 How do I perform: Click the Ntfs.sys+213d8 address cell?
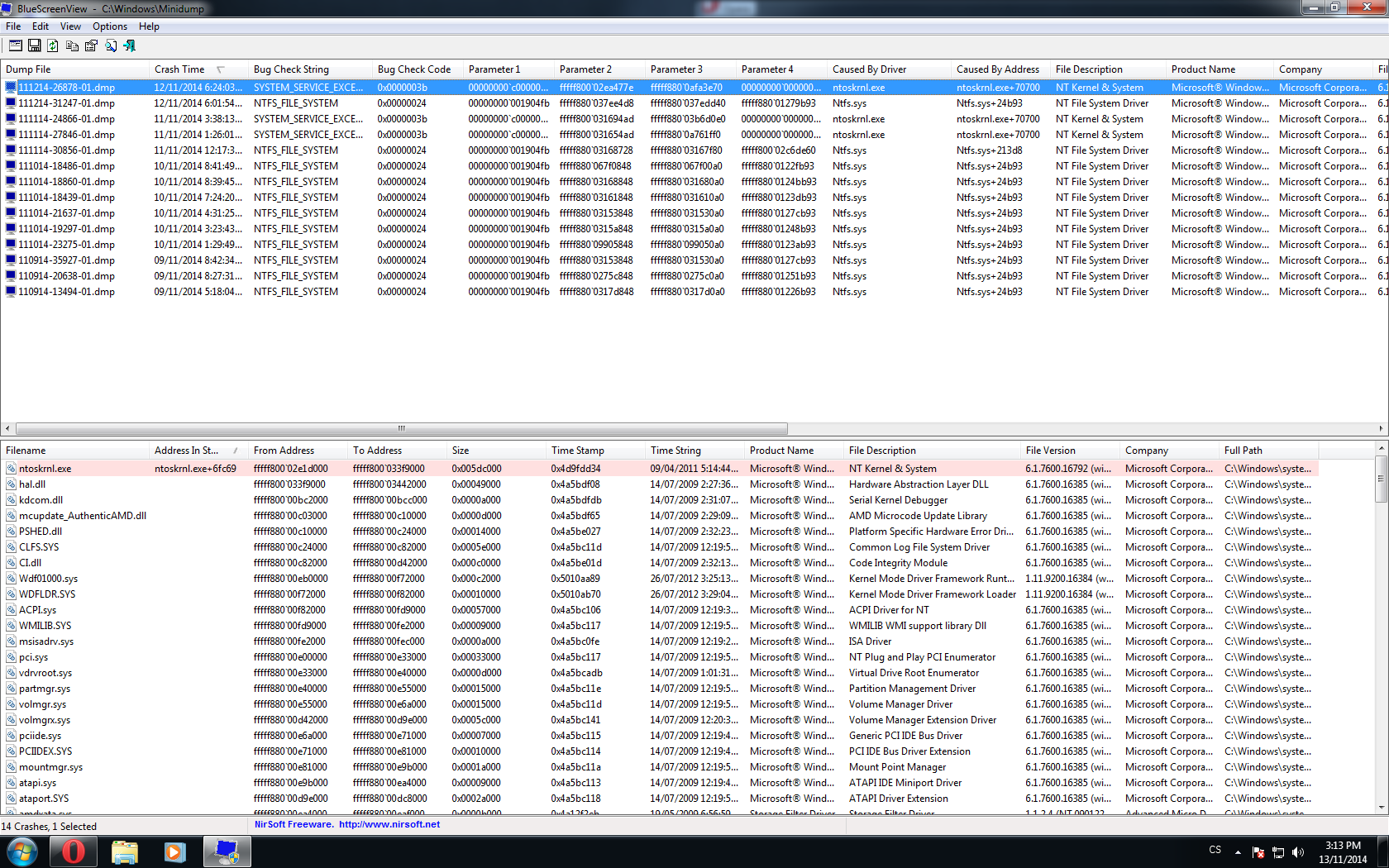(990, 150)
